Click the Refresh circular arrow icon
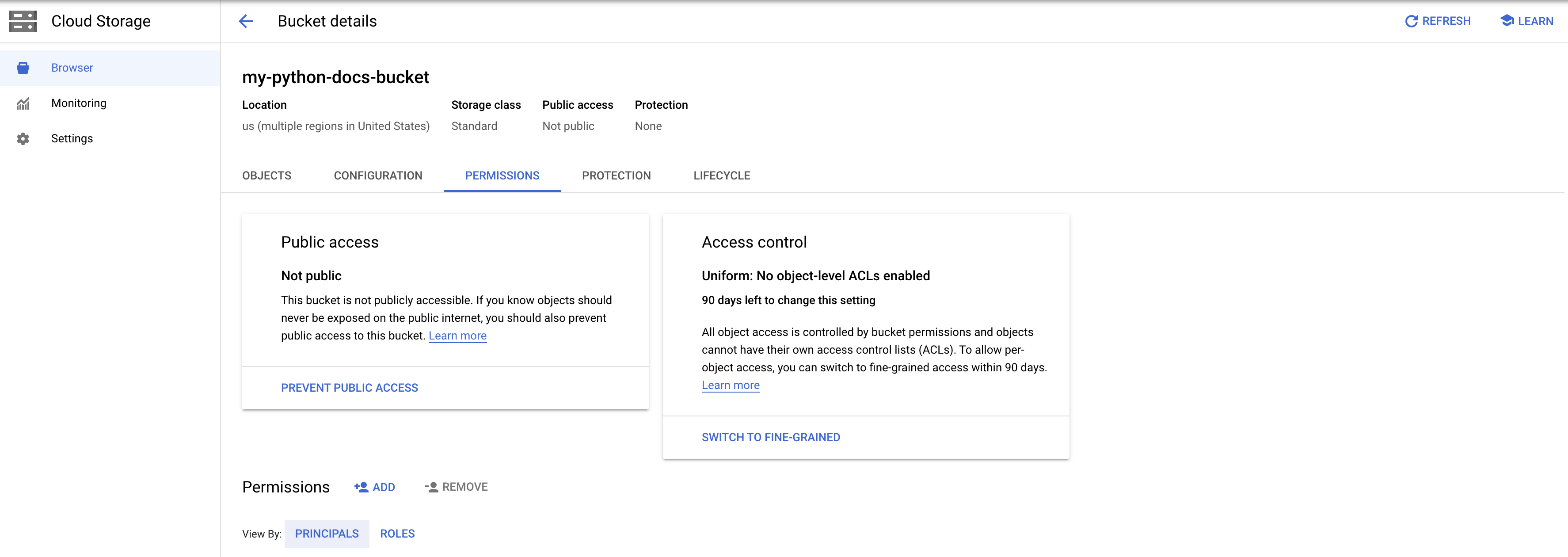 1411,21
